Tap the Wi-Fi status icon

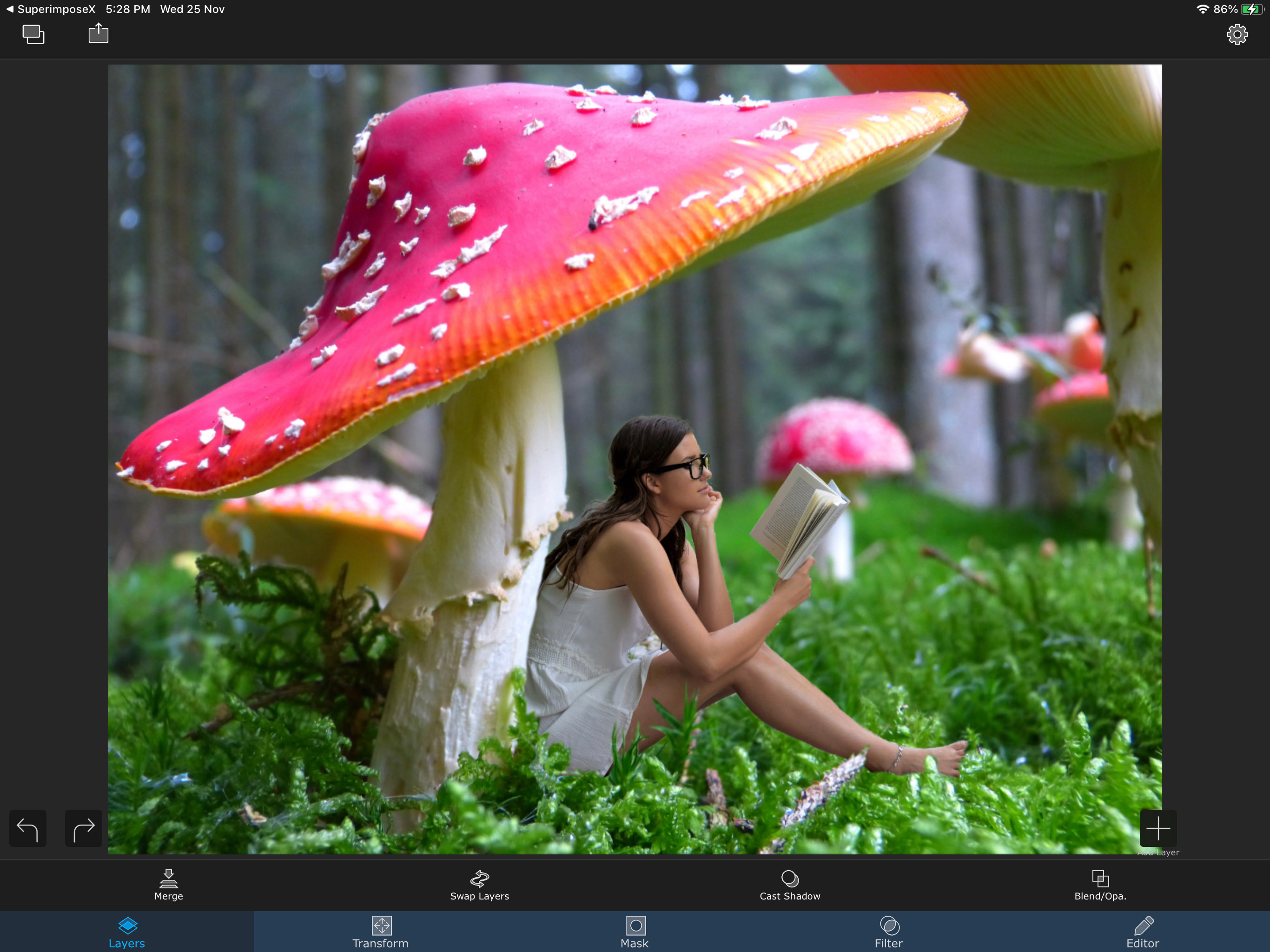coord(1202,9)
